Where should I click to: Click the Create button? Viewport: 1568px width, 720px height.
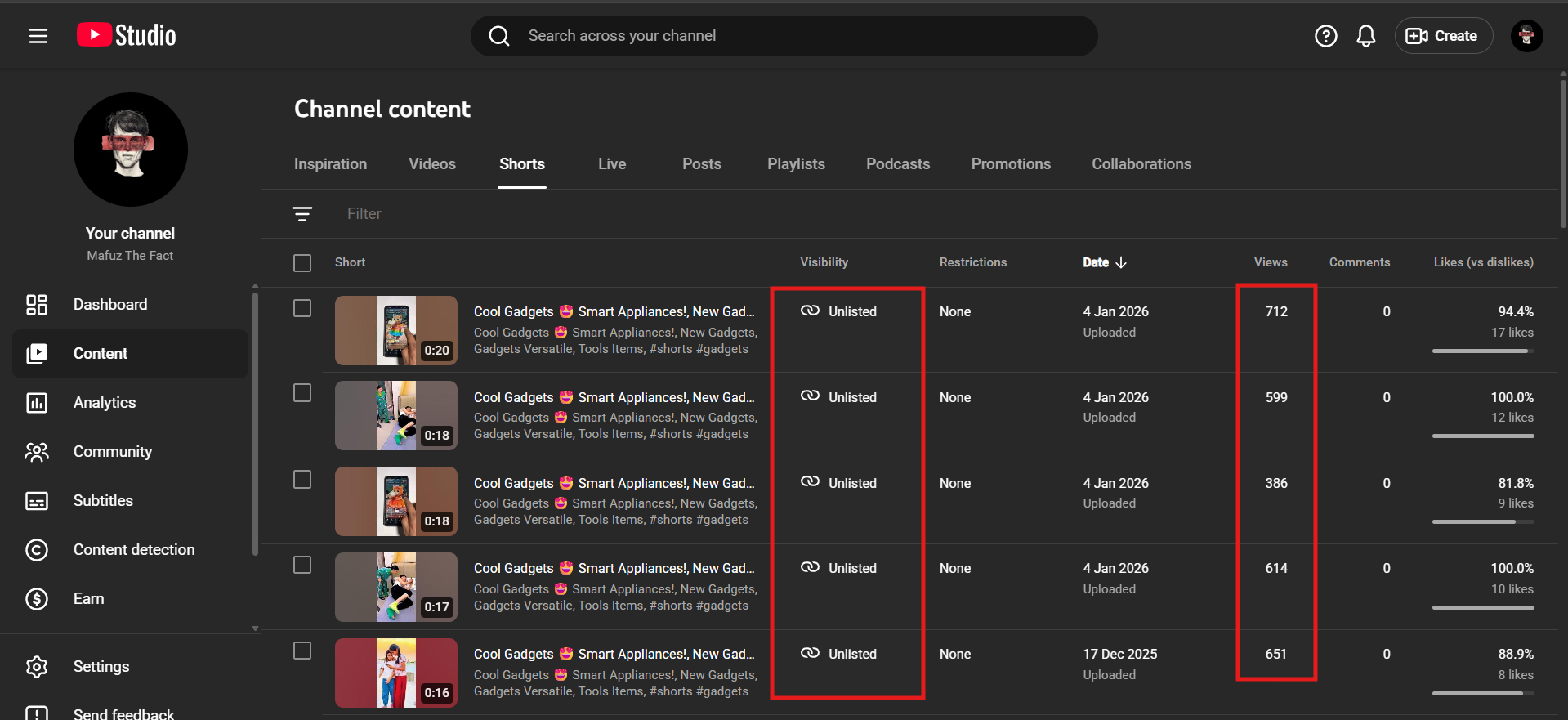[x=1442, y=36]
